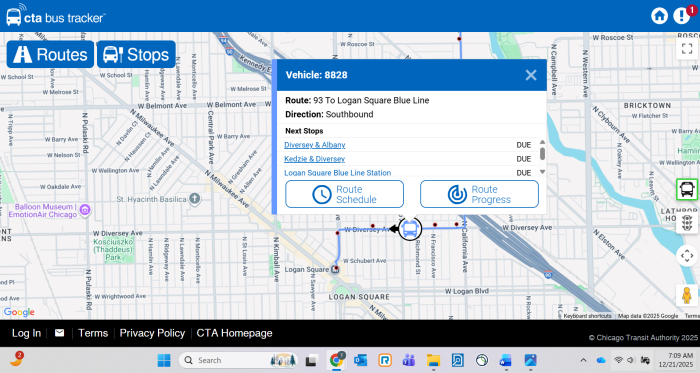Open Kedzie & Diversey stop link
This screenshot has height=373, width=700.
(x=314, y=159)
